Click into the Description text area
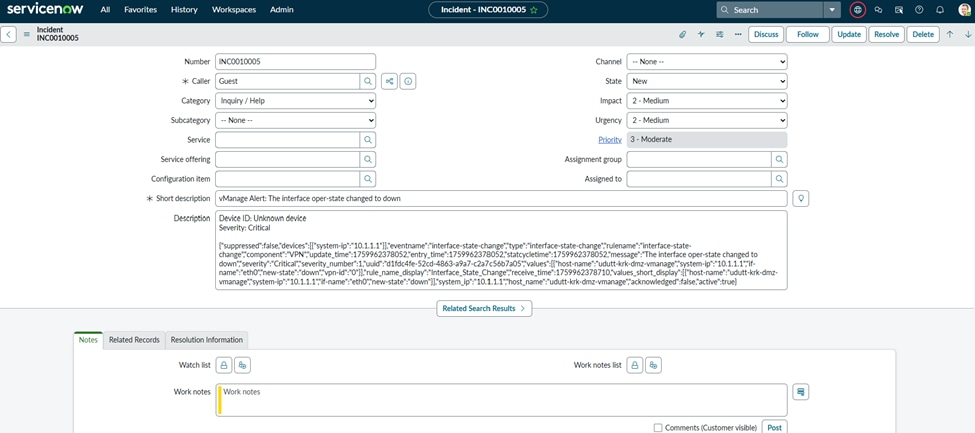The height and width of the screenshot is (433, 975). (501, 250)
